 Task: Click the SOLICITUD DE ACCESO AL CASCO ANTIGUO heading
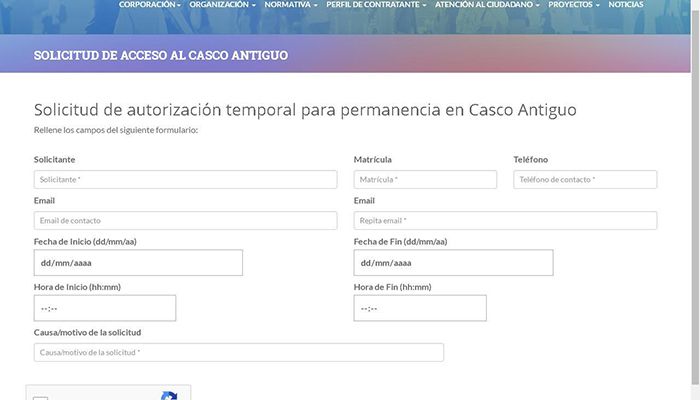coord(161,55)
